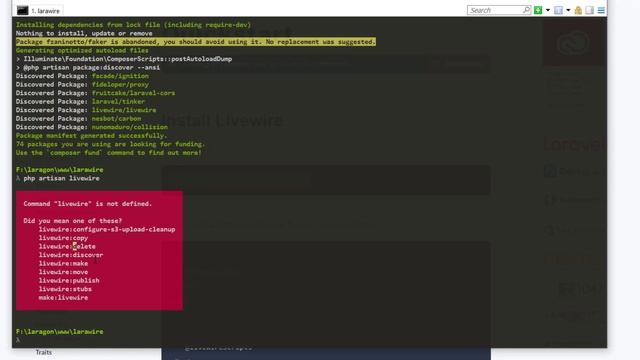
Task: Click the "laravel/tinker" package name
Action: coord(118,102)
